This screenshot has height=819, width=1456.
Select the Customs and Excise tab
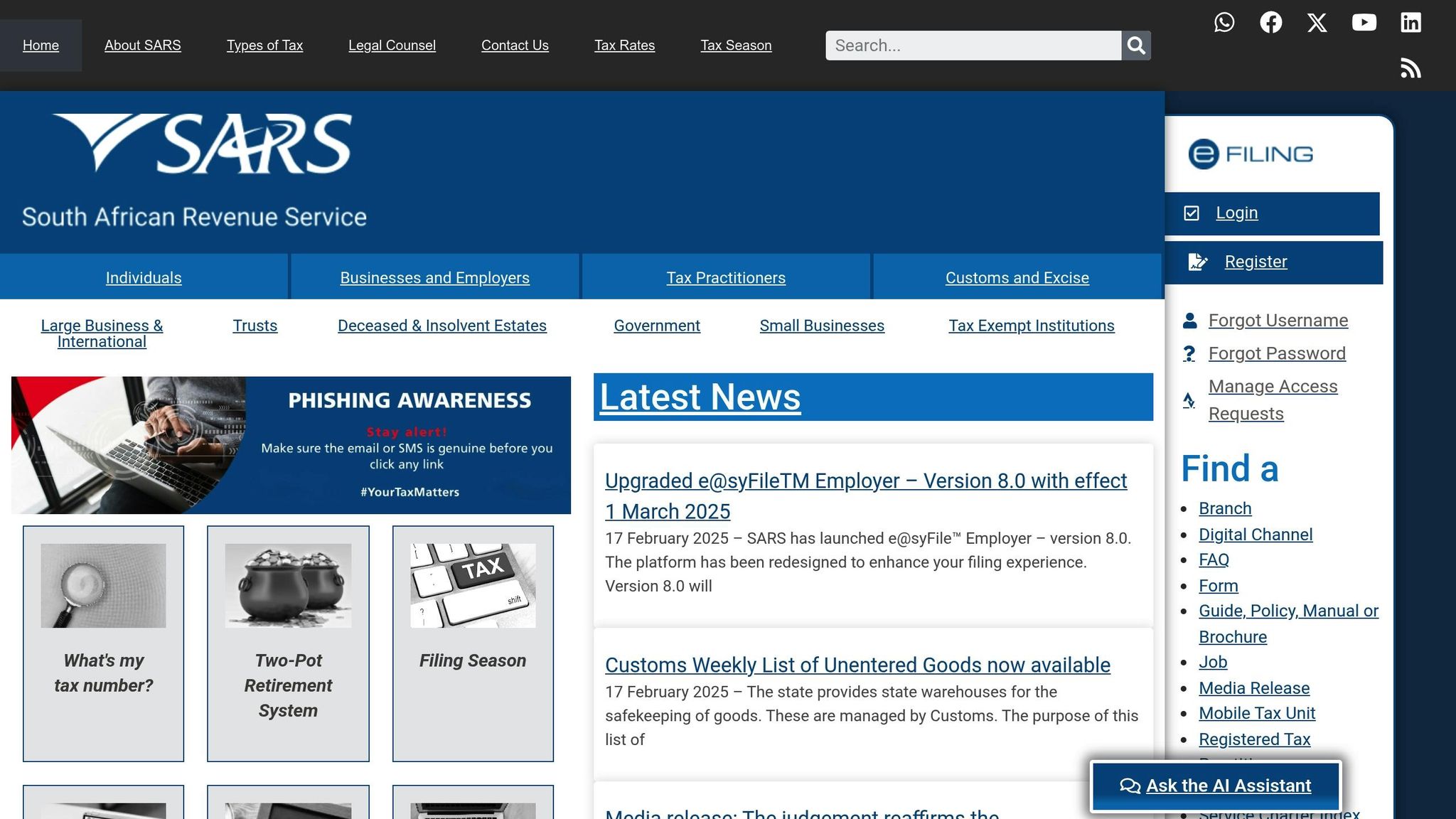pos(1017,277)
